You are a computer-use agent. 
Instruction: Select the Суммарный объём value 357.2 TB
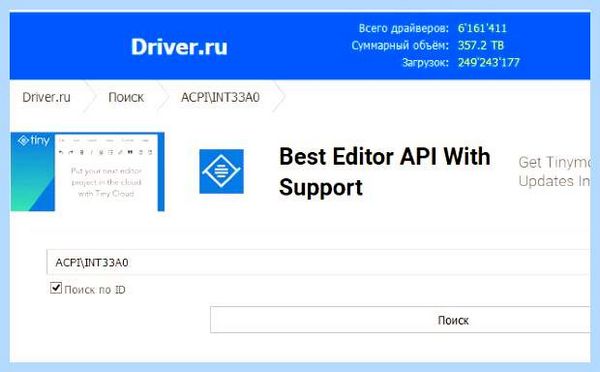pos(481,45)
